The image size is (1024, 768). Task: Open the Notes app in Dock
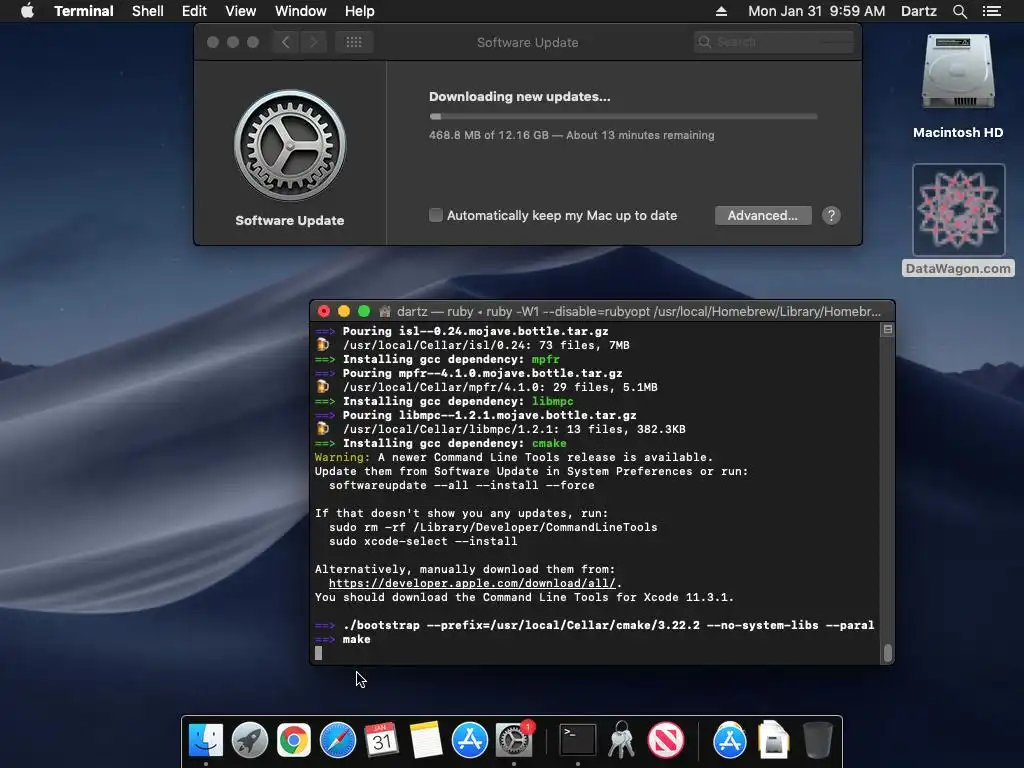click(x=426, y=740)
